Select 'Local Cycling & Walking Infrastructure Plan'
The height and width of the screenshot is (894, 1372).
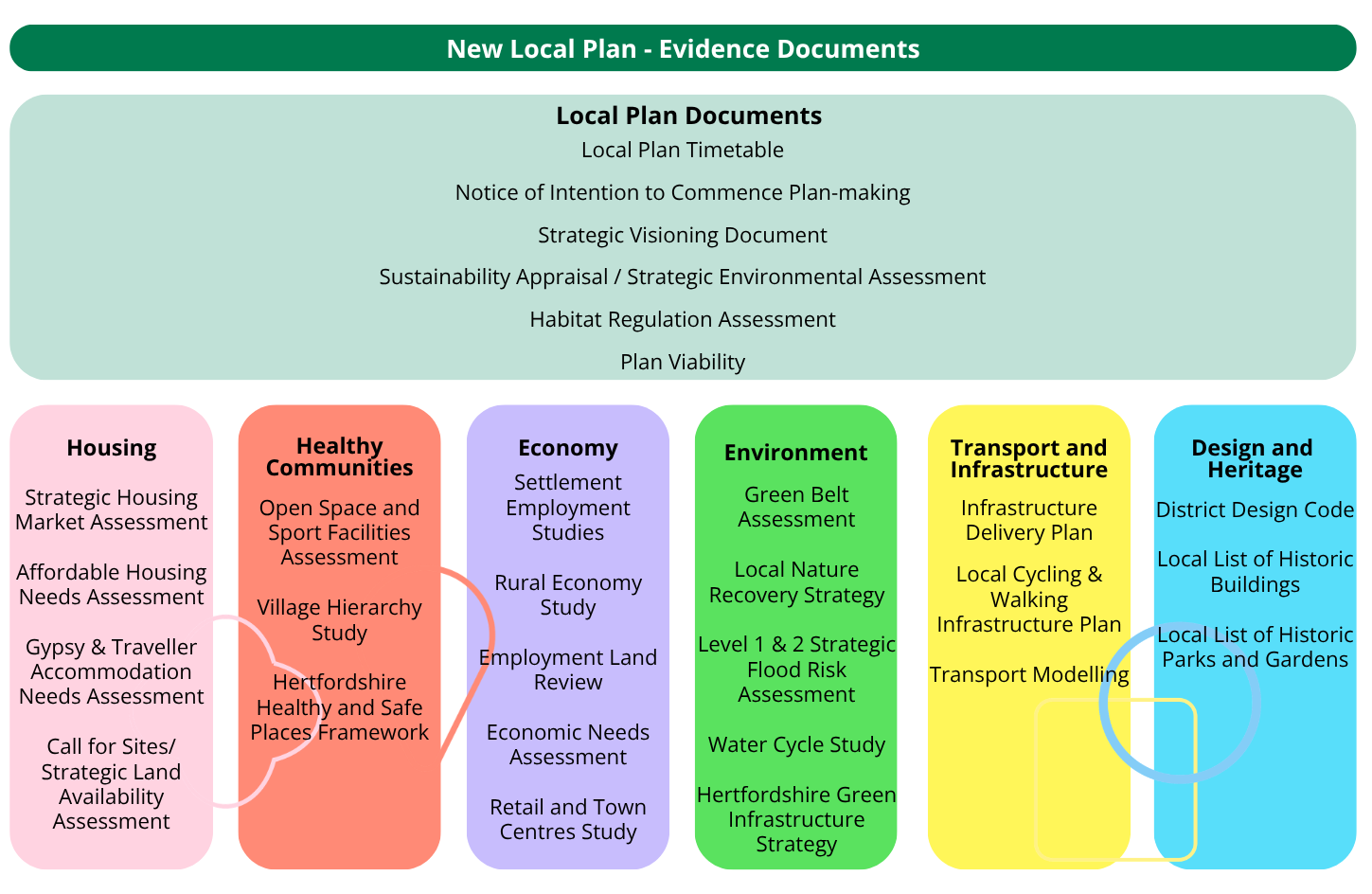pyautogui.click(x=1029, y=599)
